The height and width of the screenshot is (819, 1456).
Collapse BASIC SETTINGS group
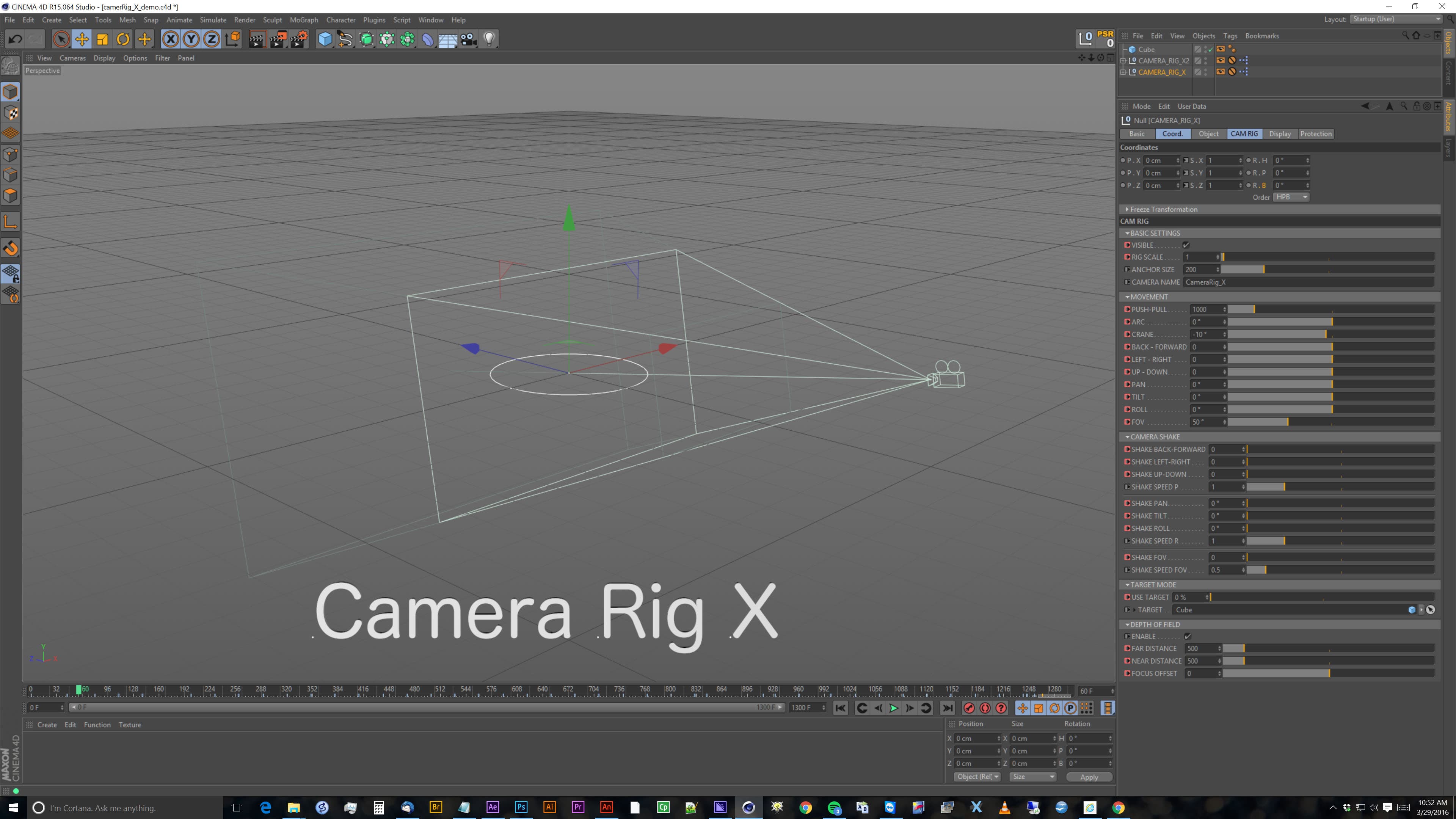click(1127, 234)
